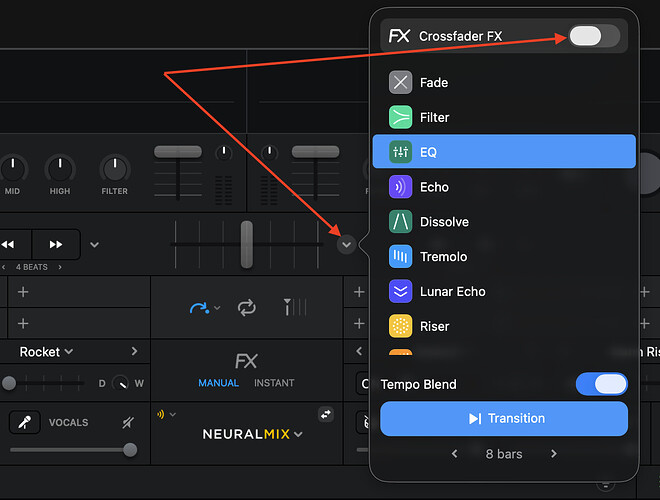Image resolution: width=660 pixels, height=500 pixels.
Task: Select the Filter crossfader effect
Action: tap(504, 117)
